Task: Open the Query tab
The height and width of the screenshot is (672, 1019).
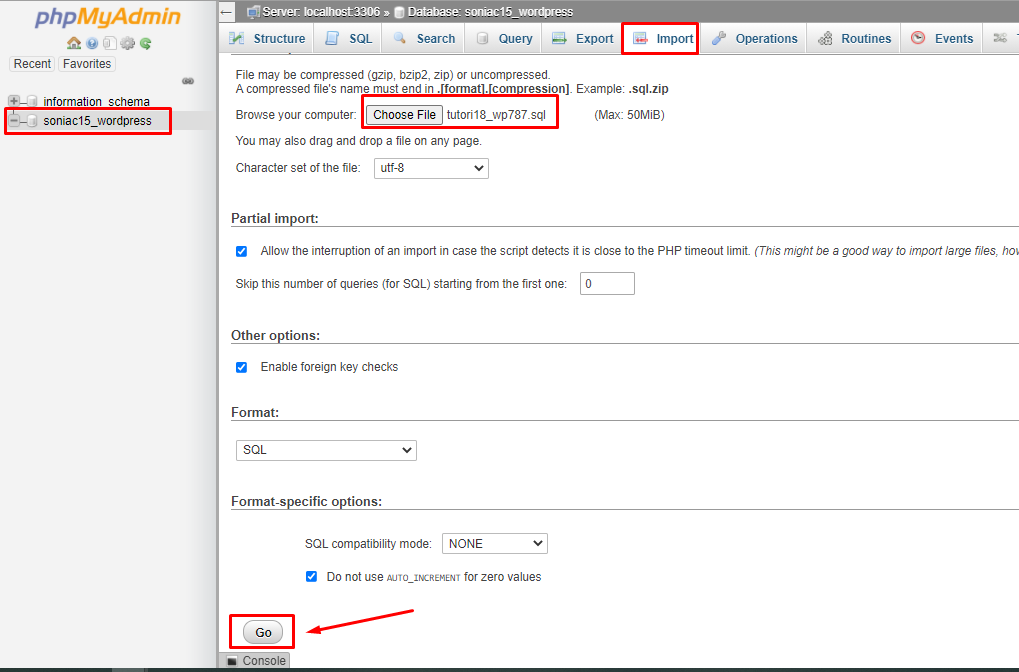Action: (x=504, y=38)
